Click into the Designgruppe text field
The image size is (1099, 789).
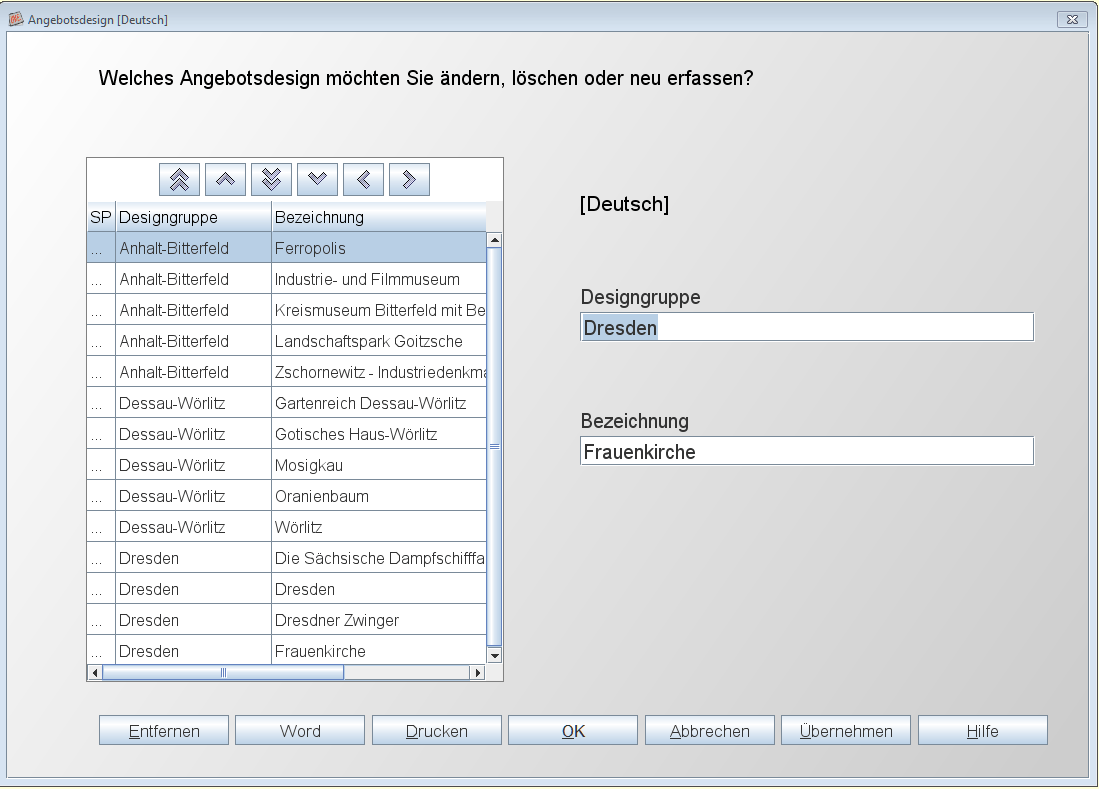(x=806, y=328)
